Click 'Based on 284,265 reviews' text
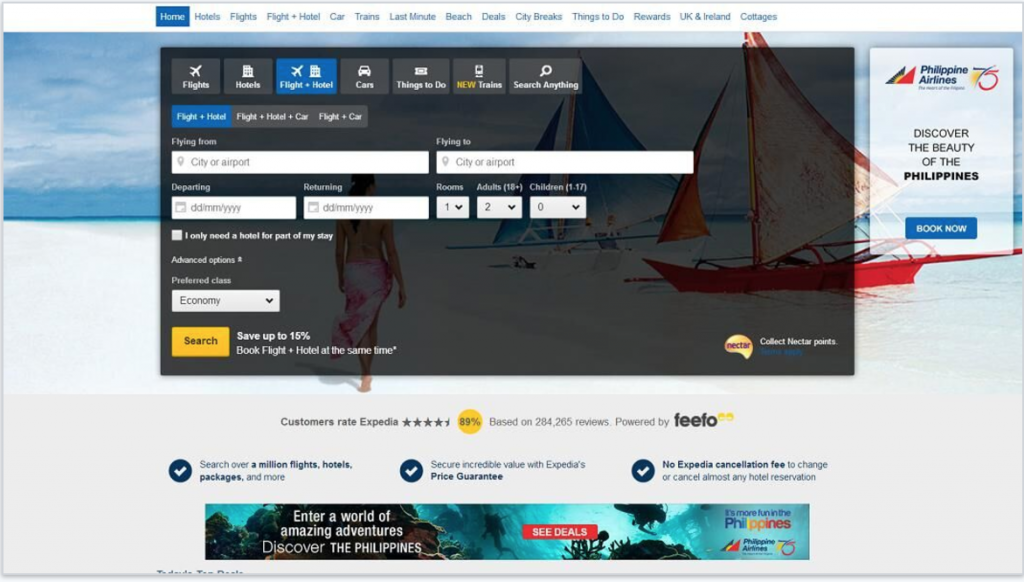This screenshot has width=1024, height=582. tap(549, 422)
